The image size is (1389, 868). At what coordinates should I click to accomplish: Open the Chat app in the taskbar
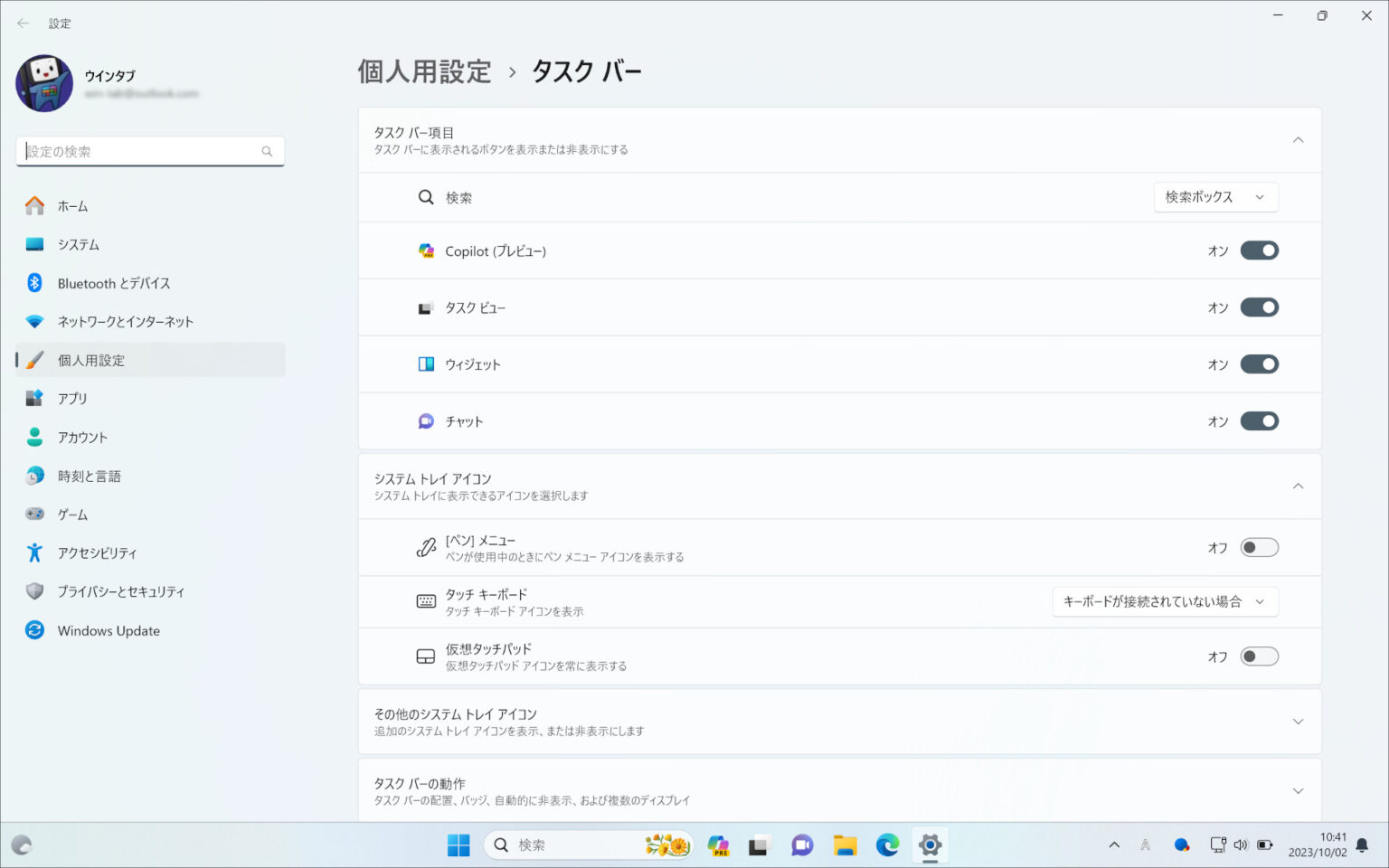pos(802,845)
